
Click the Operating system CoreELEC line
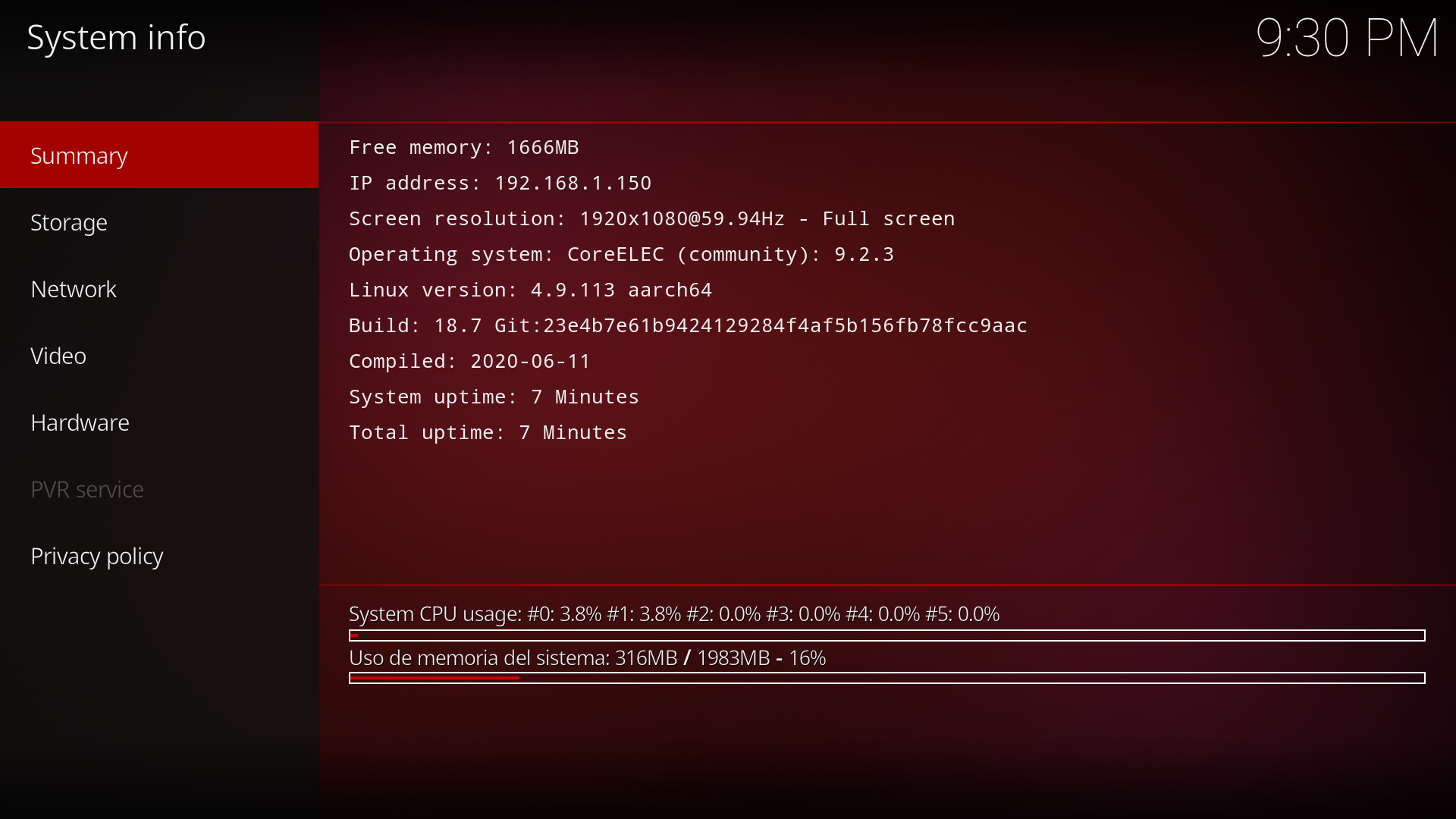tap(621, 254)
